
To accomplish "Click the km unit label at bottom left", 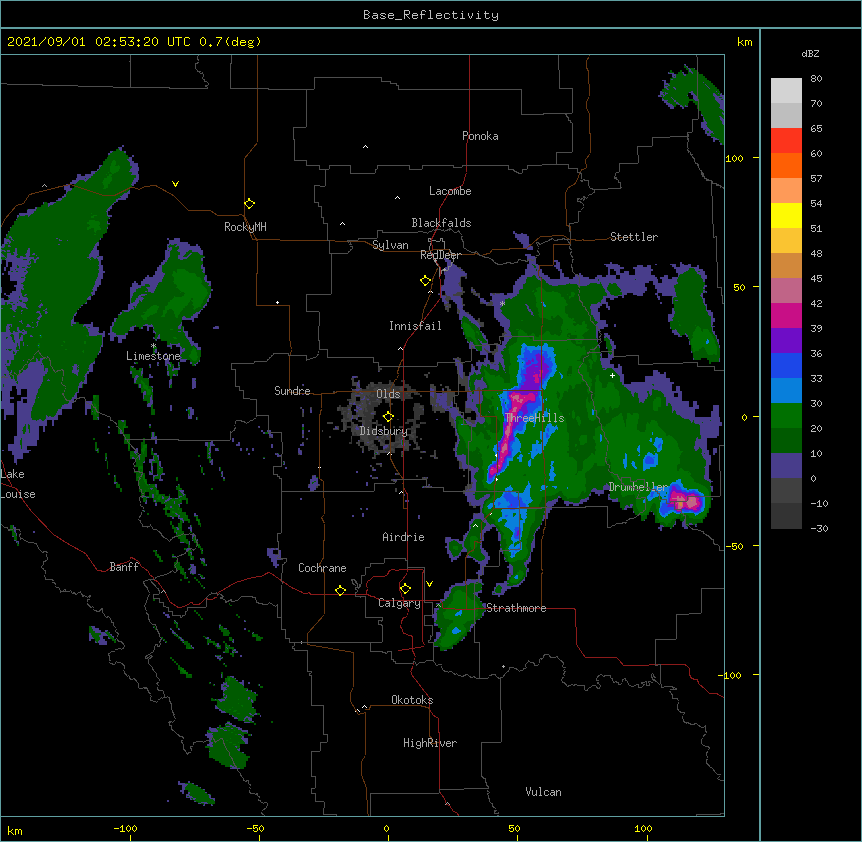I will coord(14,830).
